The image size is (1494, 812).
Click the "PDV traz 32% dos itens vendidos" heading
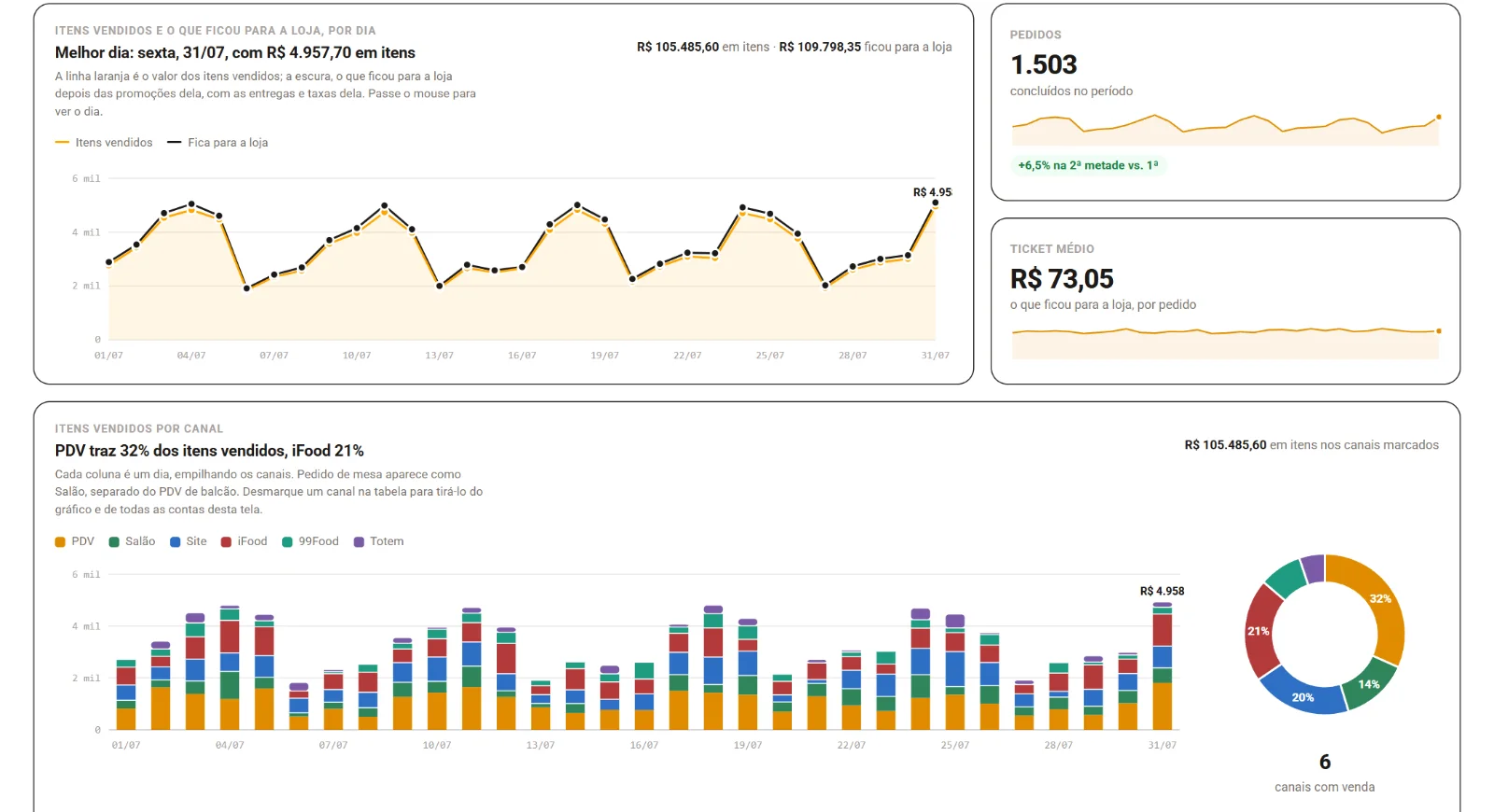point(209,451)
